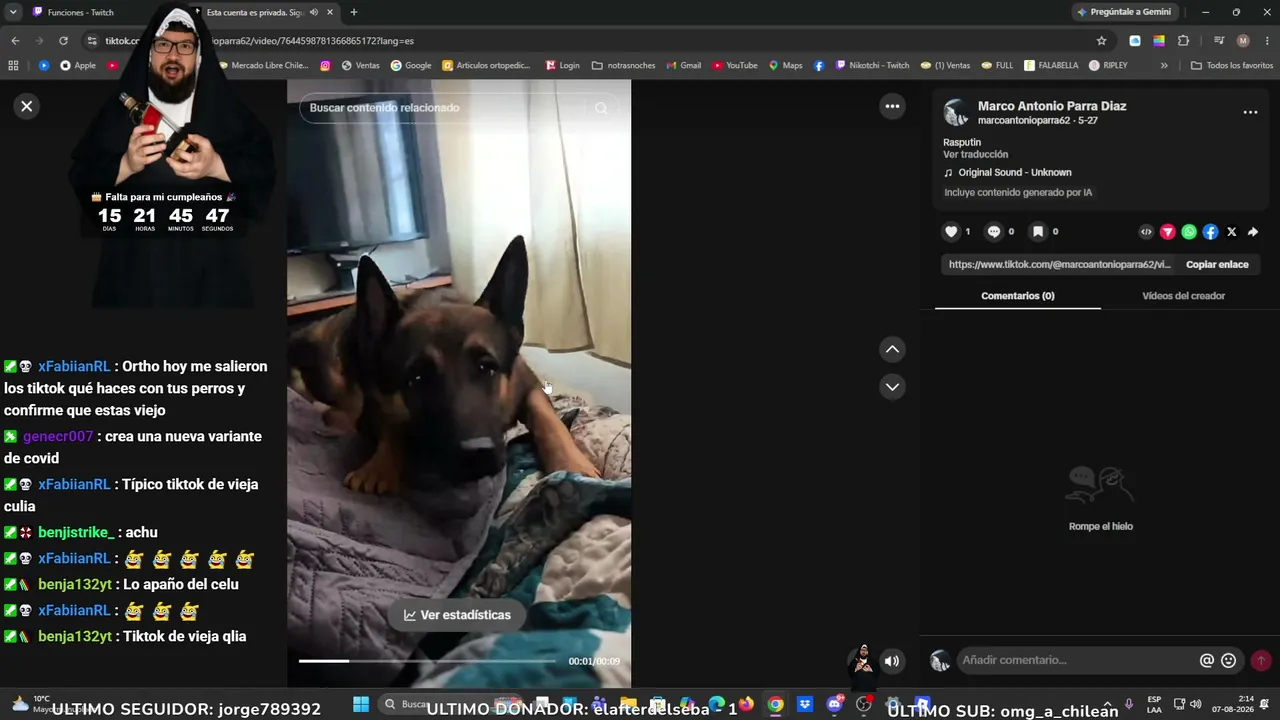The width and height of the screenshot is (1280, 720).
Task: Share the video on WhatsApp
Action: (x=1189, y=232)
